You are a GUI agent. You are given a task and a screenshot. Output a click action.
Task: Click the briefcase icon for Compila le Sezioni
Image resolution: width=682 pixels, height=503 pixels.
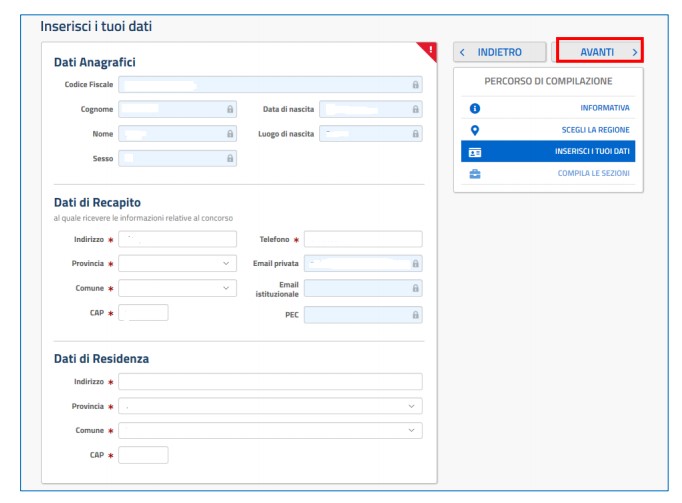click(x=475, y=174)
